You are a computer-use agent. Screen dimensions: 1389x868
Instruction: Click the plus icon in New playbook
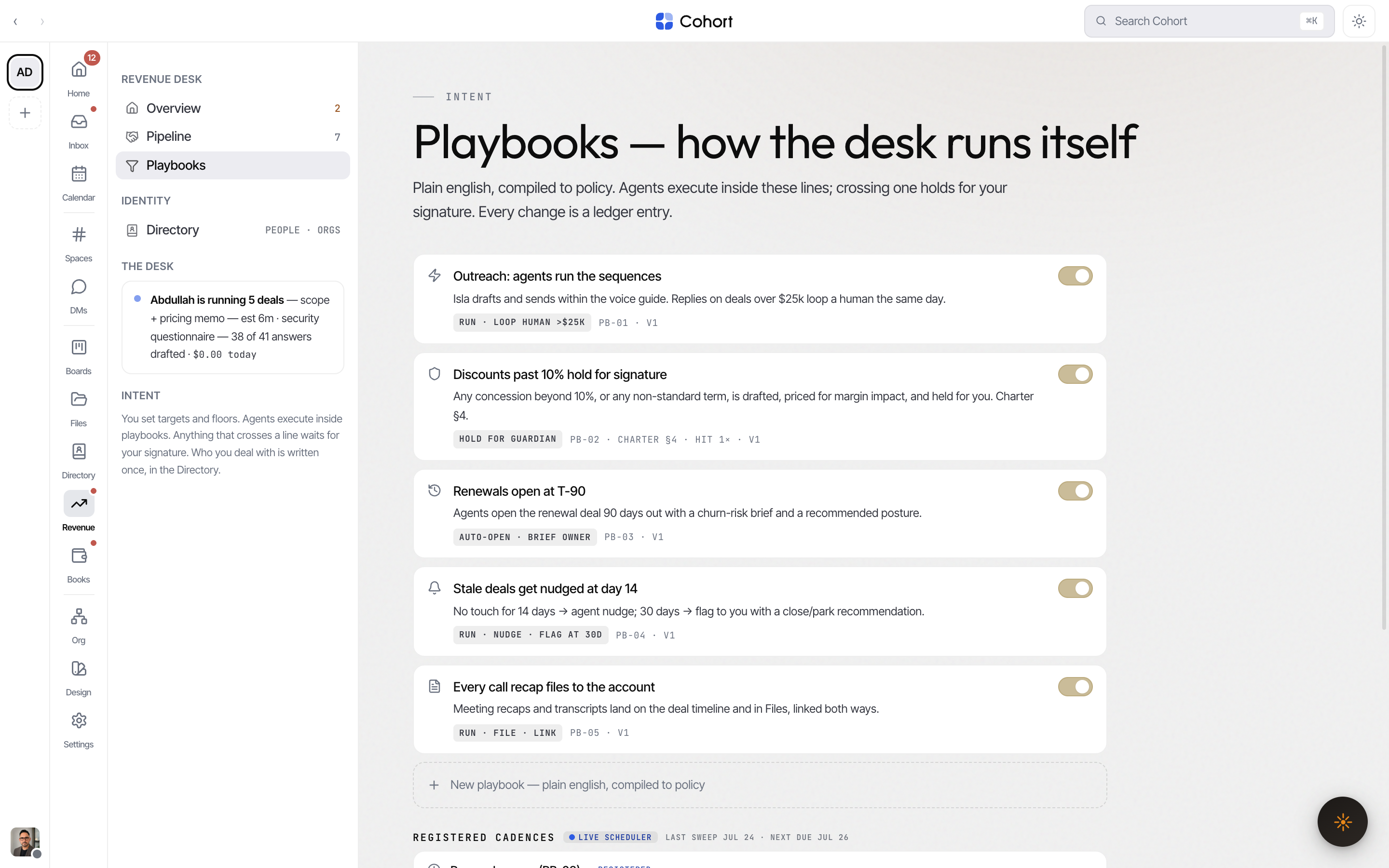(x=434, y=785)
